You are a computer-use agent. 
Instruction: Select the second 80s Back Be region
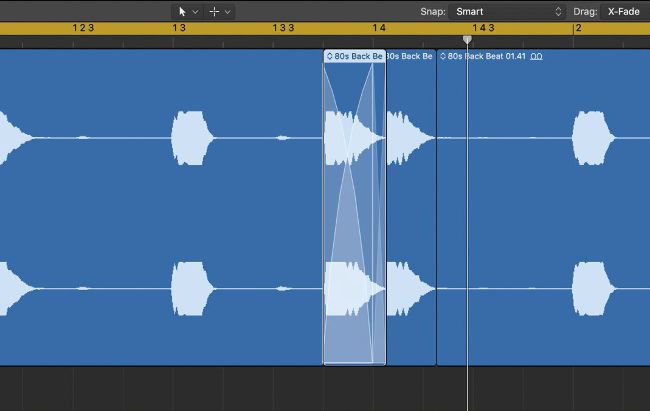411,207
